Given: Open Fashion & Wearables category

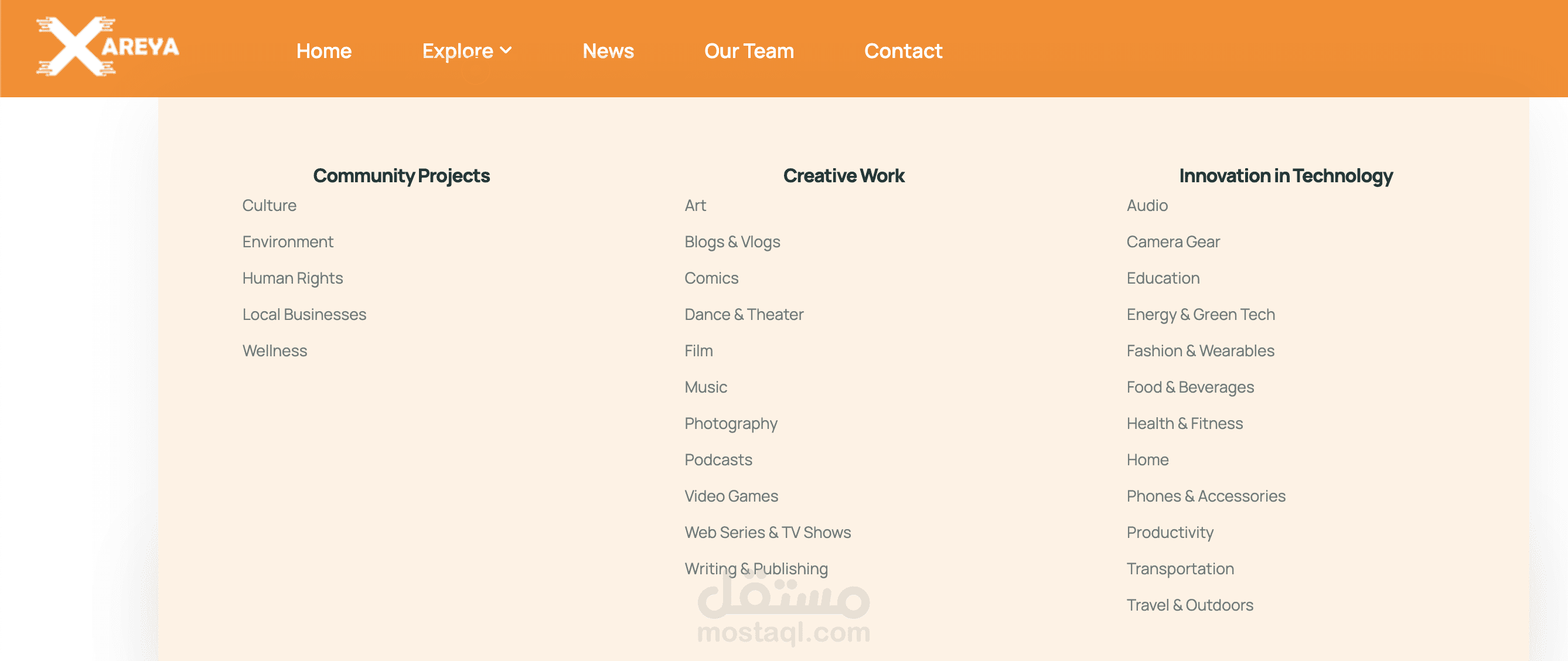Looking at the screenshot, I should pos(1201,350).
